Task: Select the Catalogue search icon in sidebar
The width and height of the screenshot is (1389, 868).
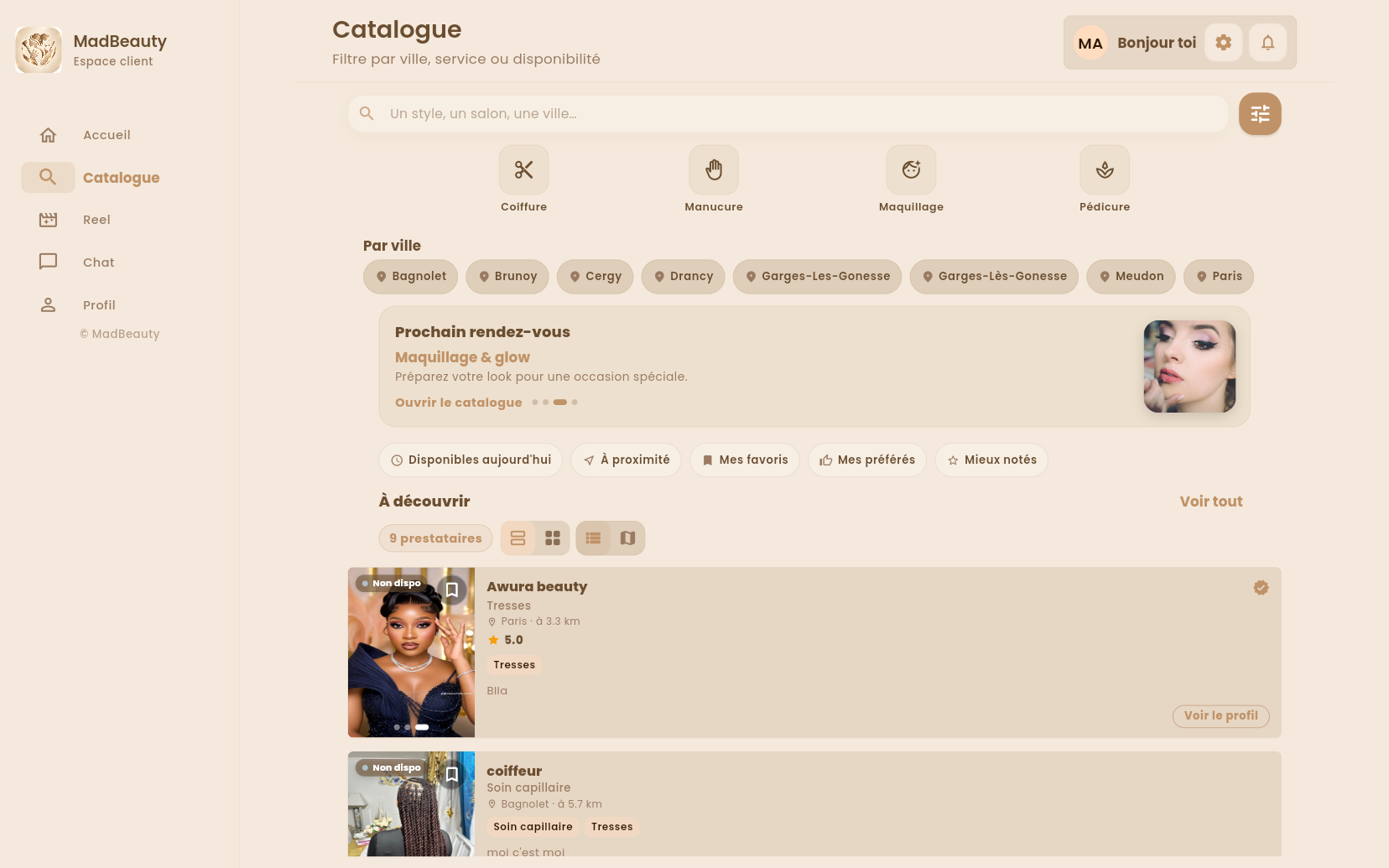Action: tap(49, 177)
